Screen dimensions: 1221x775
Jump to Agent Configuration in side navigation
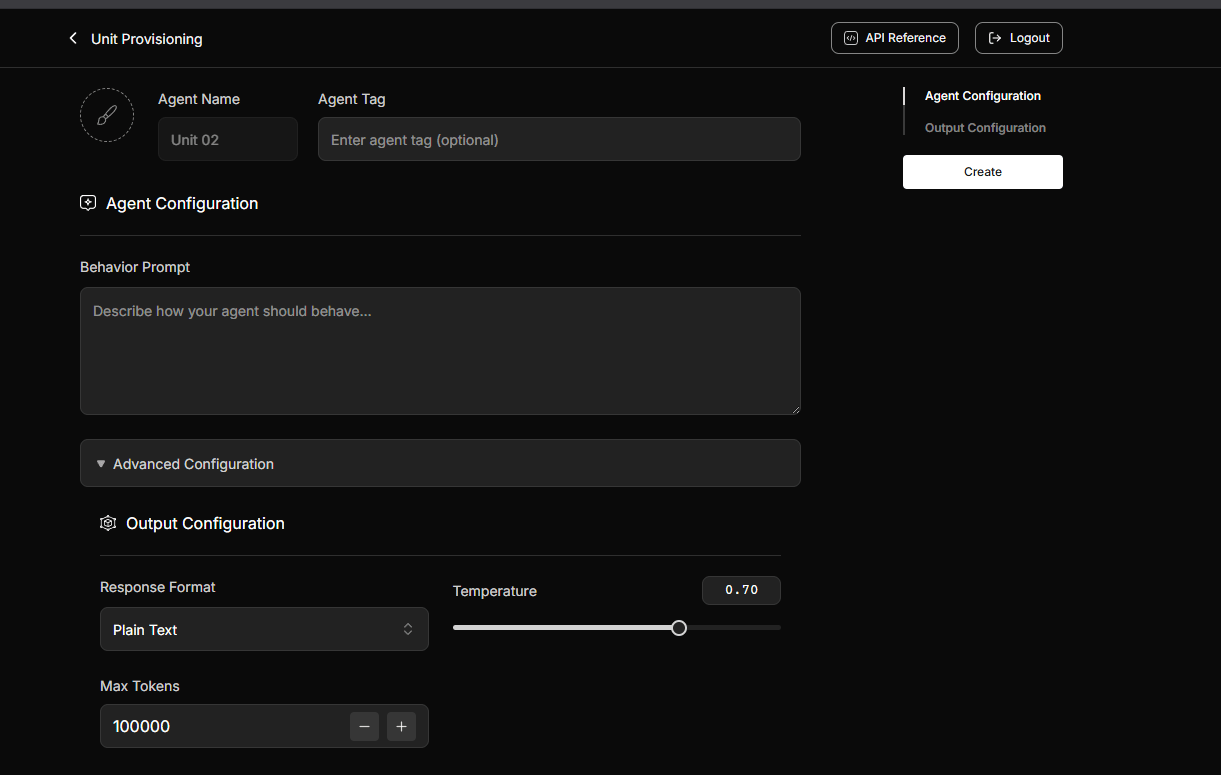[x=983, y=96]
